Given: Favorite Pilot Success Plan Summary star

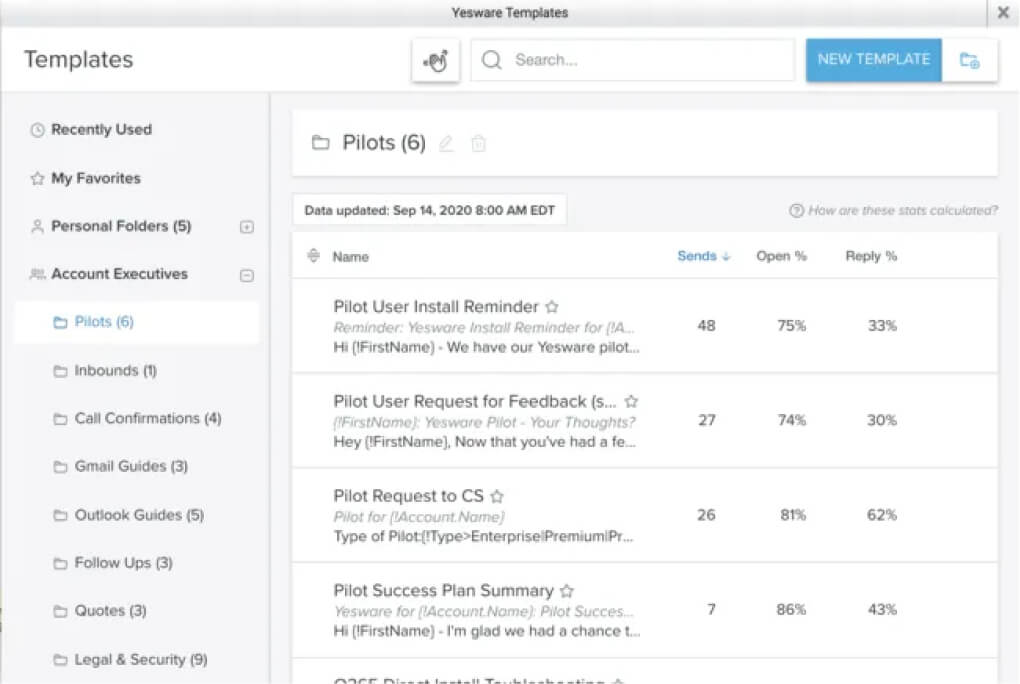Looking at the screenshot, I should [x=567, y=590].
